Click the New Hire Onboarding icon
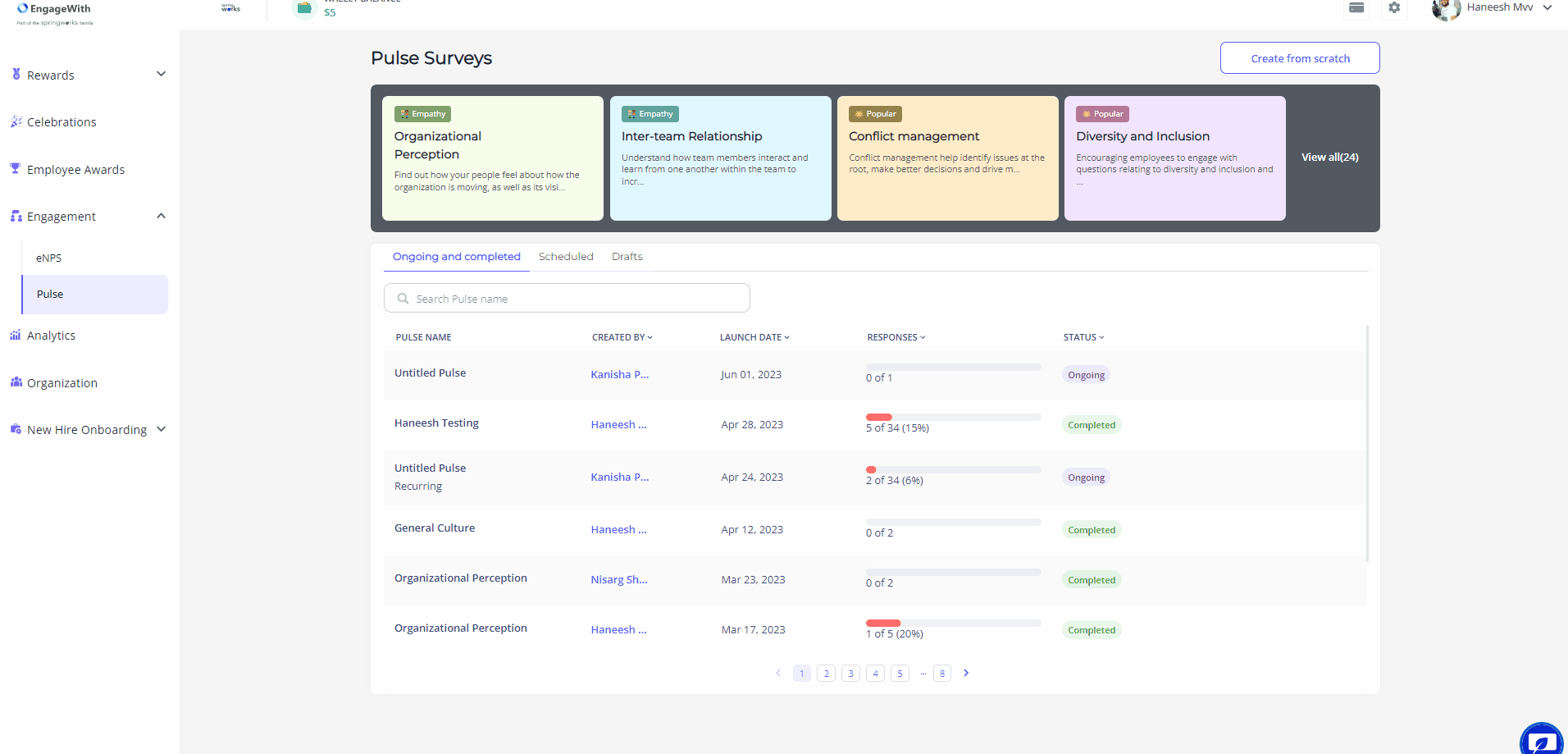This screenshot has width=1568, height=754. tap(16, 429)
